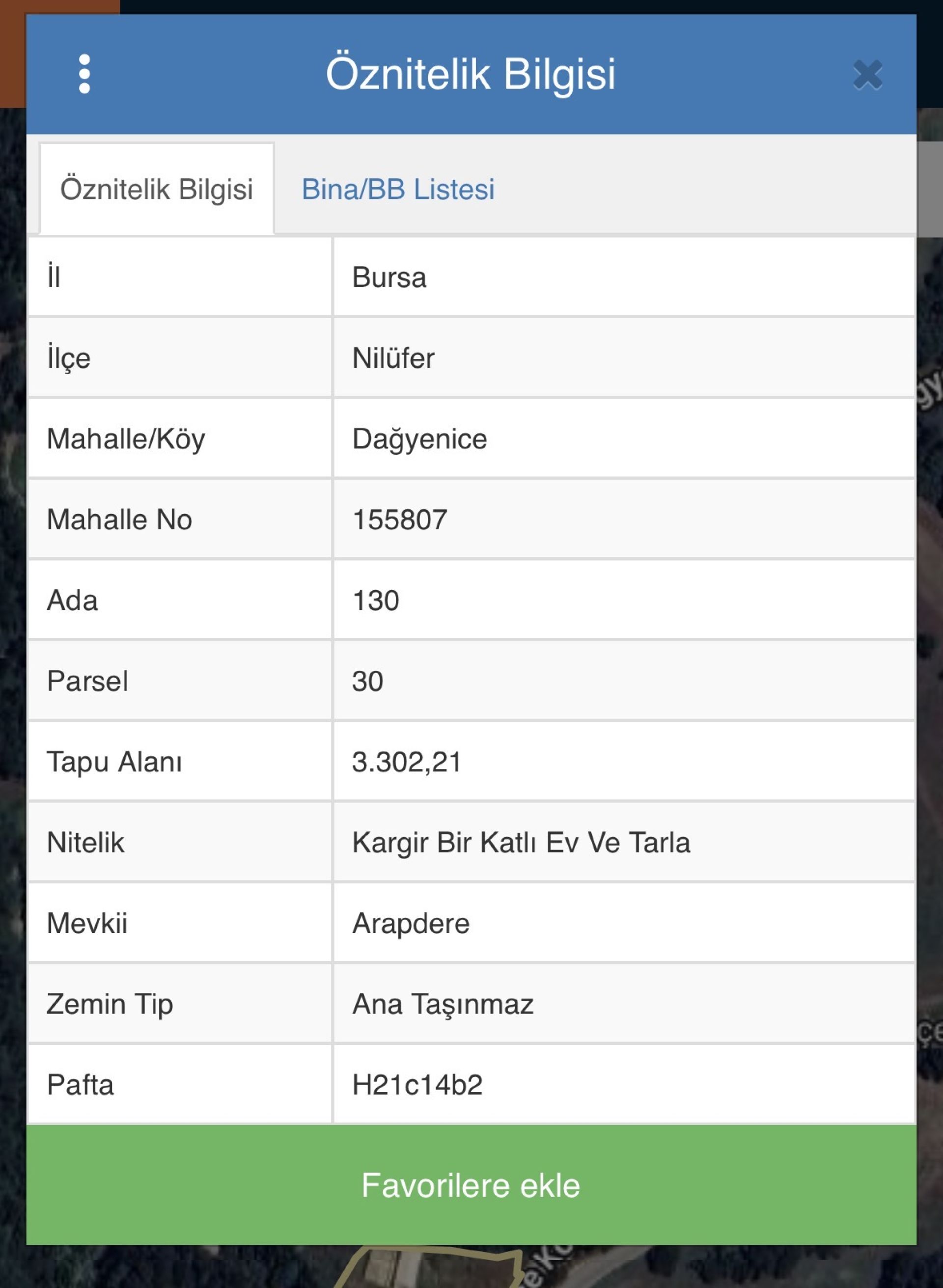Switch to the Bina/BB Listesi tab
This screenshot has width=943, height=1288.
pyautogui.click(x=398, y=190)
